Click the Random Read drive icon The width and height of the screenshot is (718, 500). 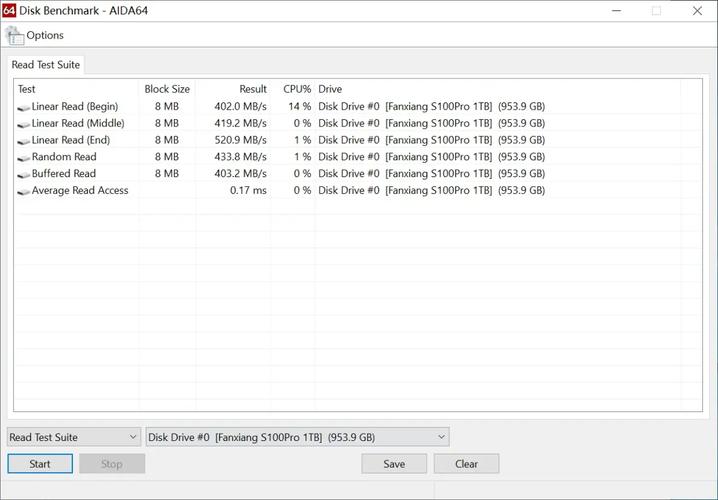(x=23, y=158)
